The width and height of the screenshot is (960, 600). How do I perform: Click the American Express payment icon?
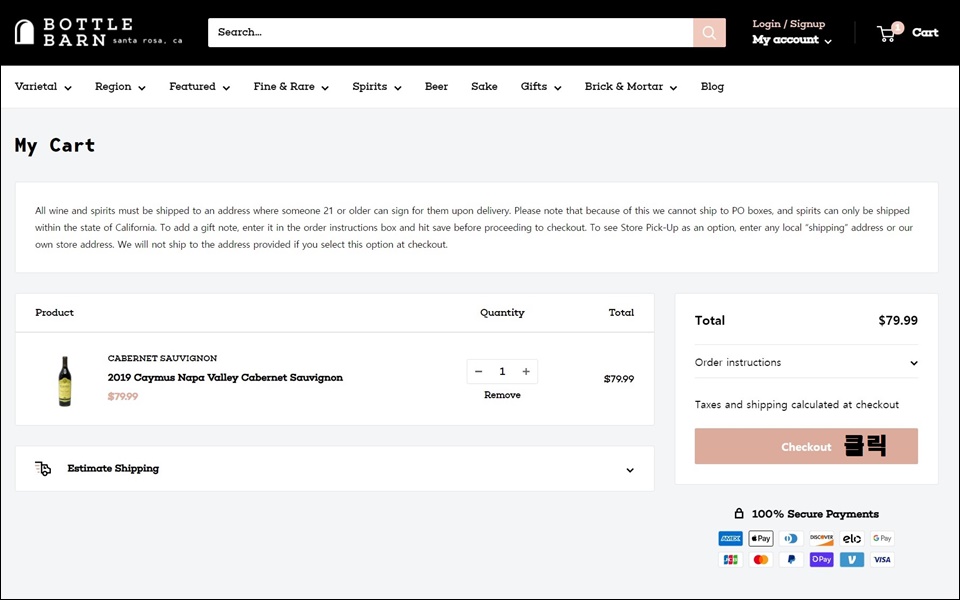tap(730, 539)
